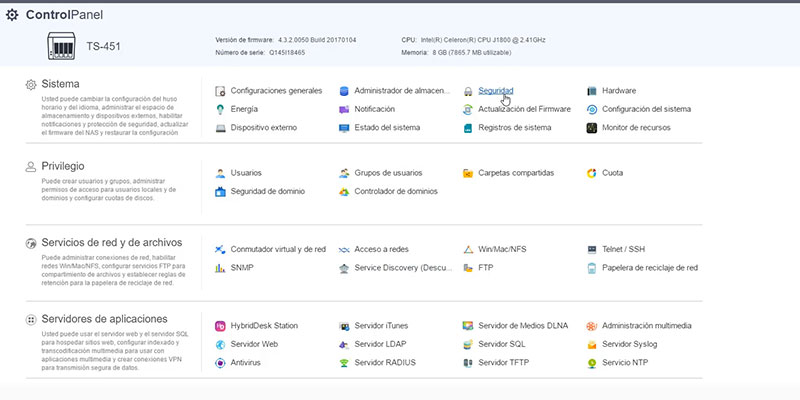Go to Actualización del Firmware text link
The height and width of the screenshot is (400, 800).
coord(524,109)
